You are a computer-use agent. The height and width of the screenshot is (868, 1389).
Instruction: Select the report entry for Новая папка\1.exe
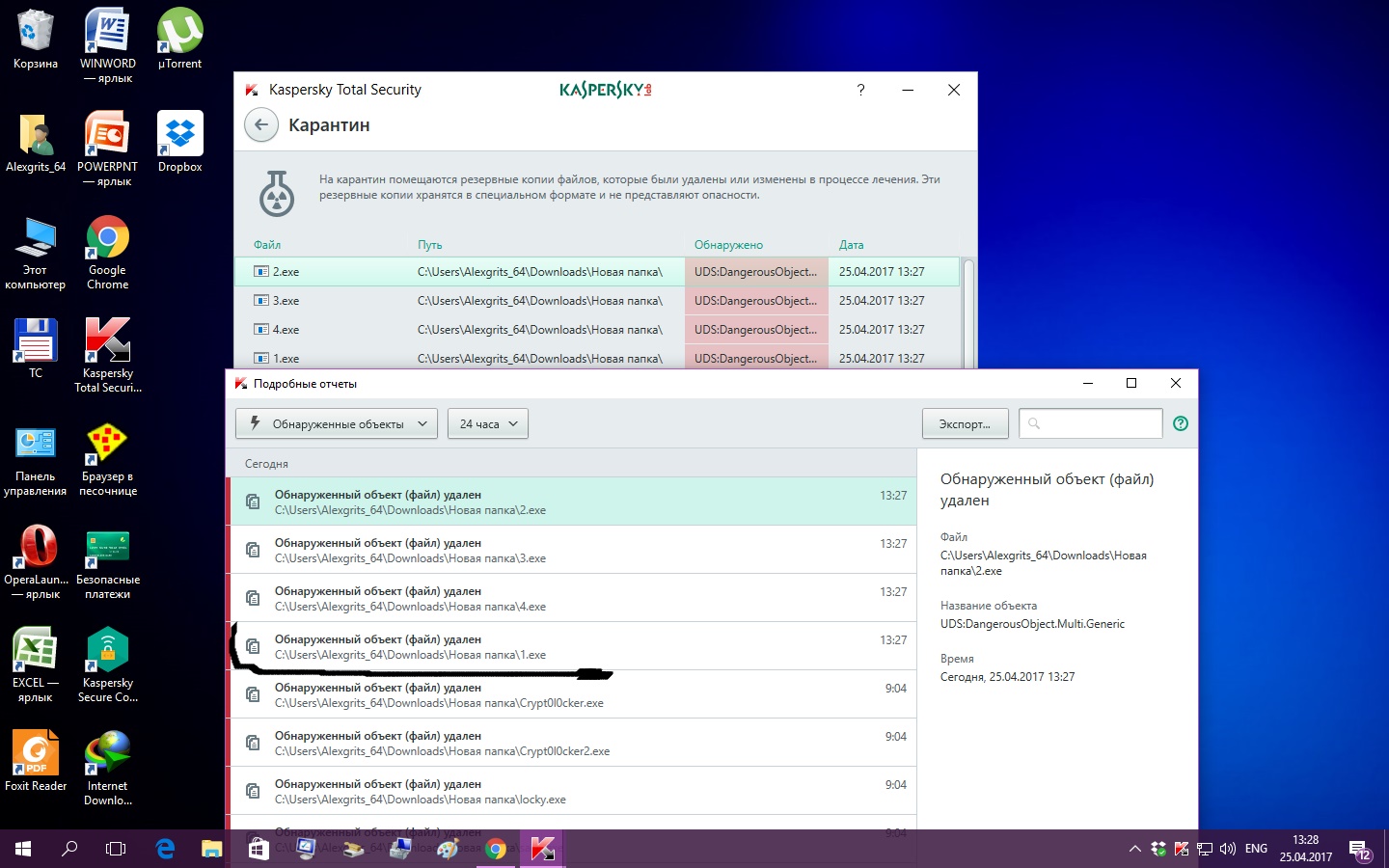pos(571,646)
